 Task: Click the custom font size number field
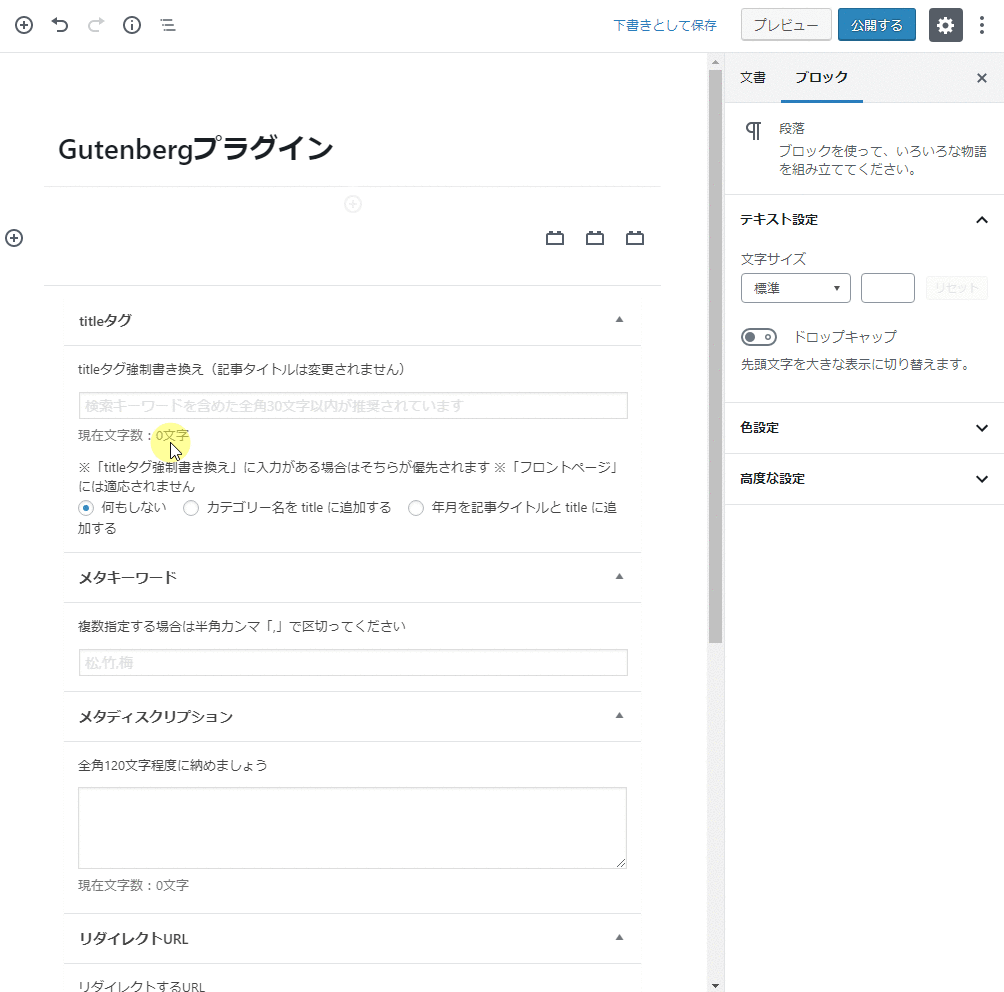887,288
